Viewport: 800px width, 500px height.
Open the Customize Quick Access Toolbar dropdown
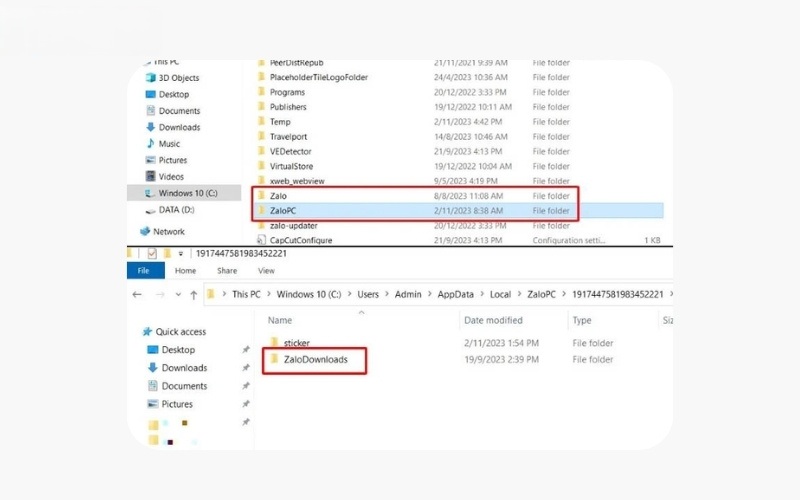click(x=181, y=254)
